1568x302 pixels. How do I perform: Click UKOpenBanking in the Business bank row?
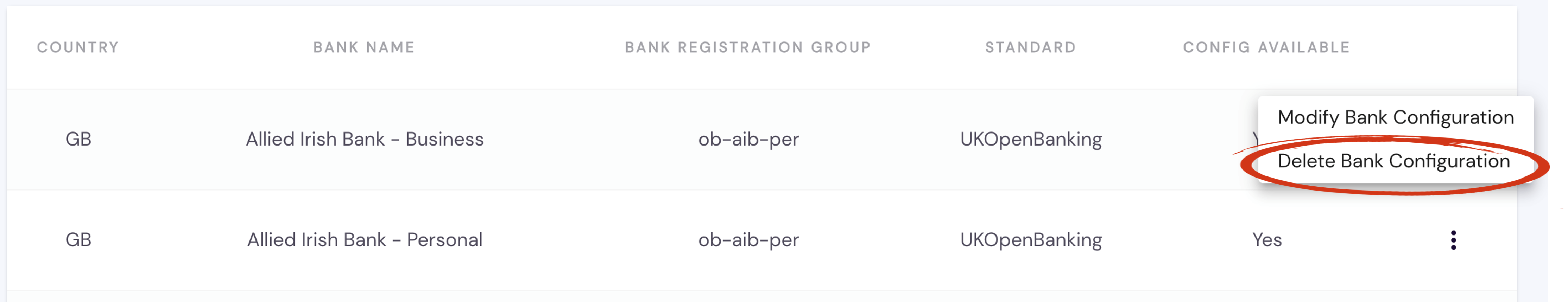point(1031,139)
